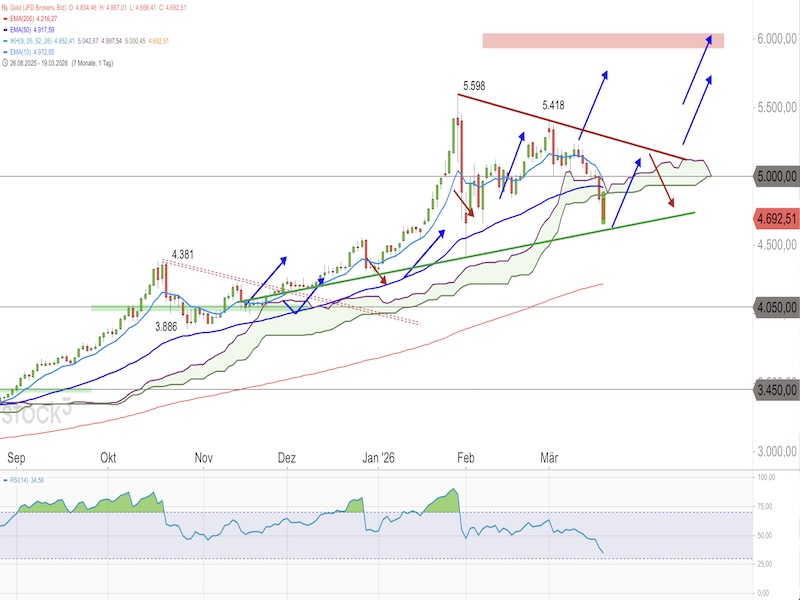Select the EMA(200) legend marker
This screenshot has width=800, height=600.
pyautogui.click(x=6, y=19)
